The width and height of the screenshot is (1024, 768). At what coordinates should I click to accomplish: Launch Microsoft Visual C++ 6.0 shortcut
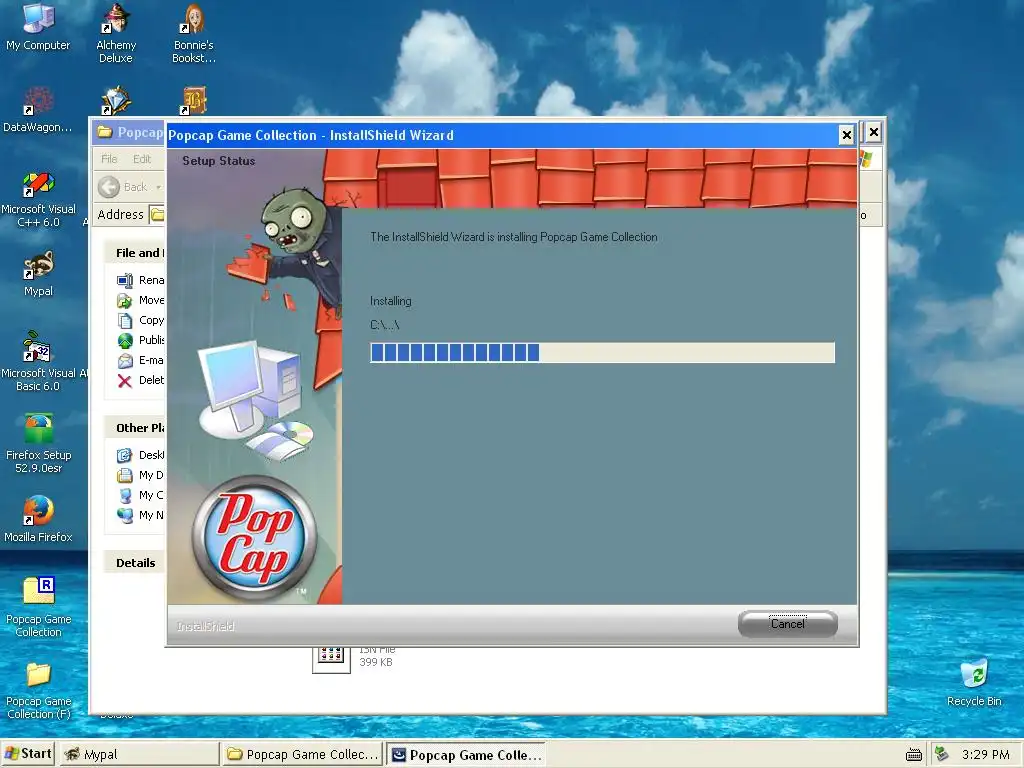(x=38, y=199)
